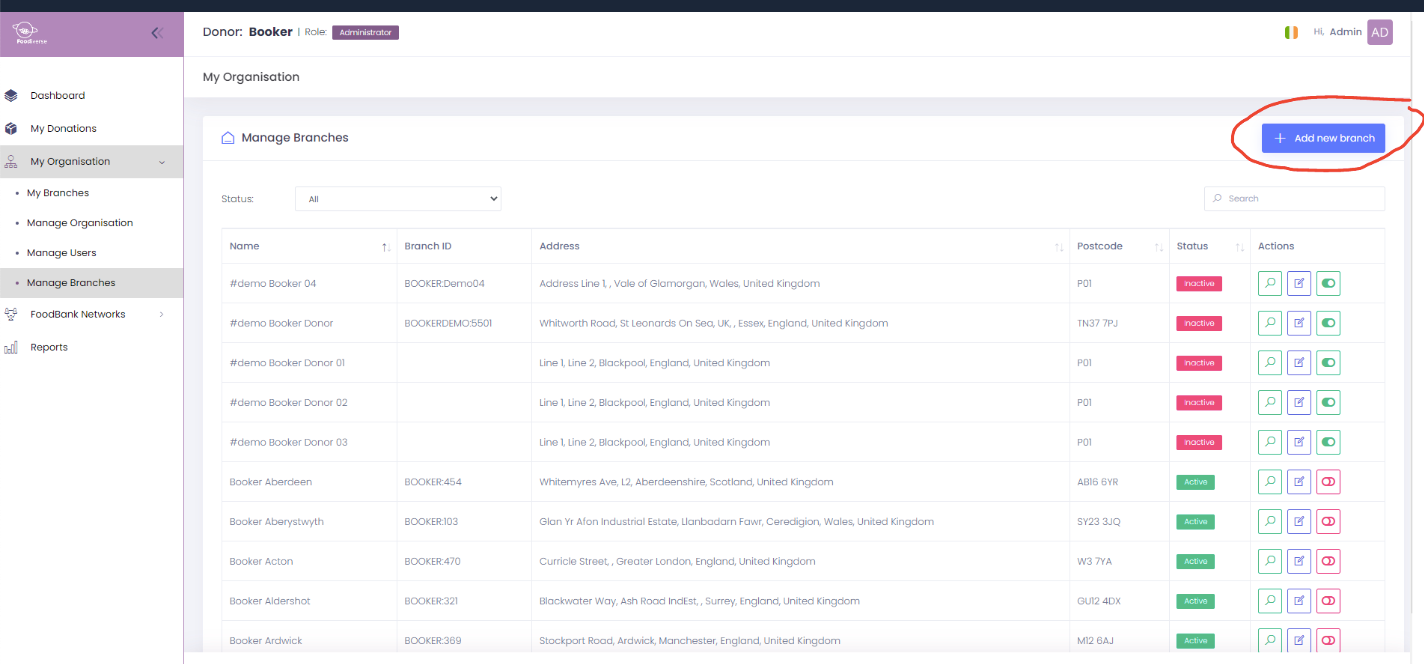Viewport: 1424px width, 664px height.
Task: Open Manage Users submenu item
Action: pos(62,253)
